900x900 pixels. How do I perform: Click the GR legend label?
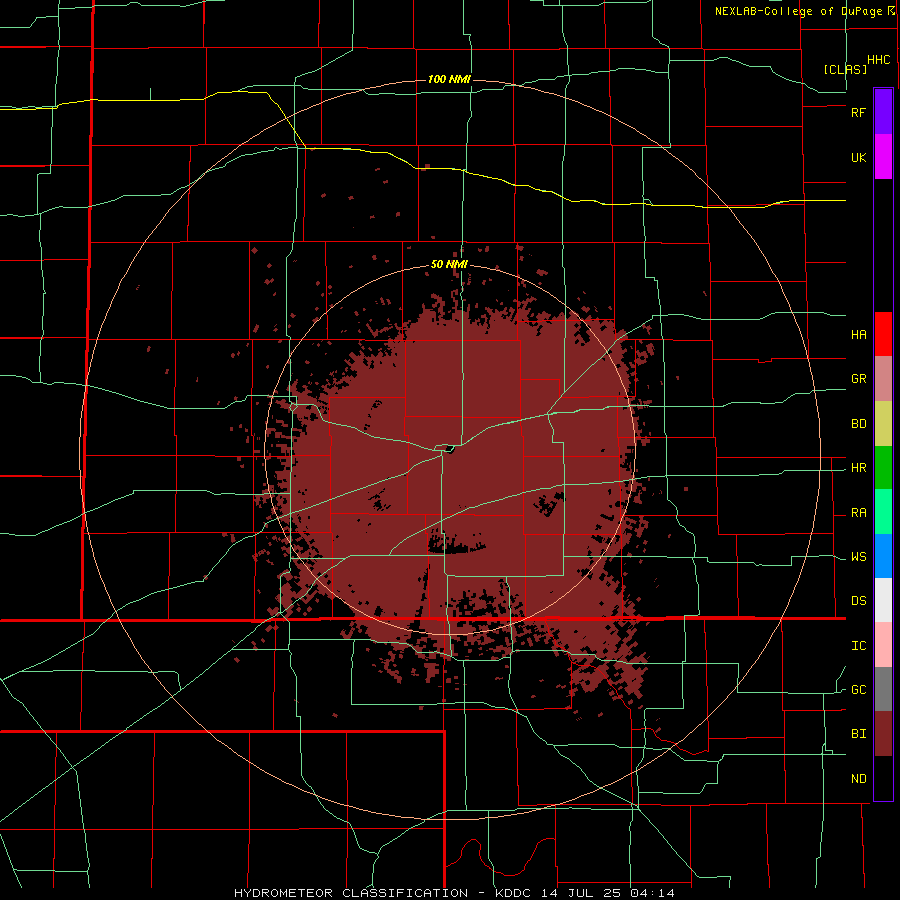click(858, 379)
